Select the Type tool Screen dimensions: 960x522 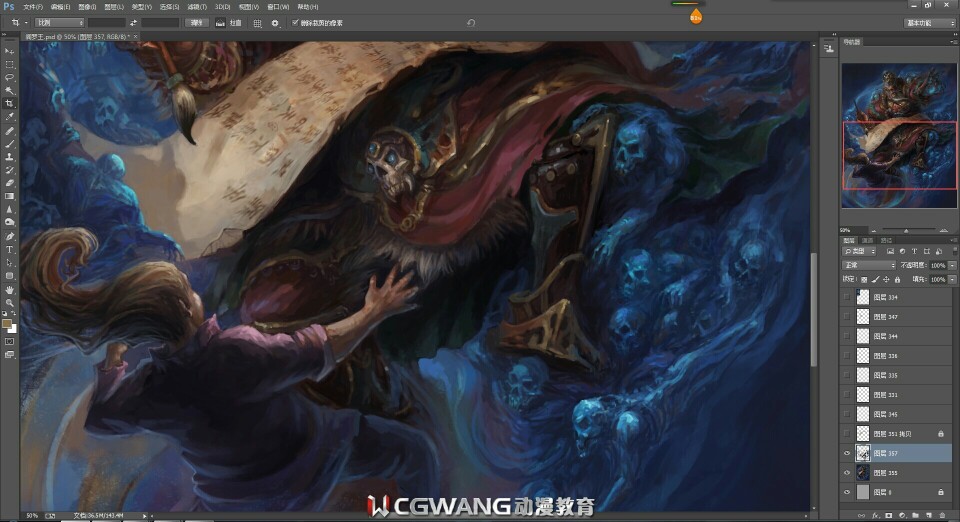click(9, 250)
